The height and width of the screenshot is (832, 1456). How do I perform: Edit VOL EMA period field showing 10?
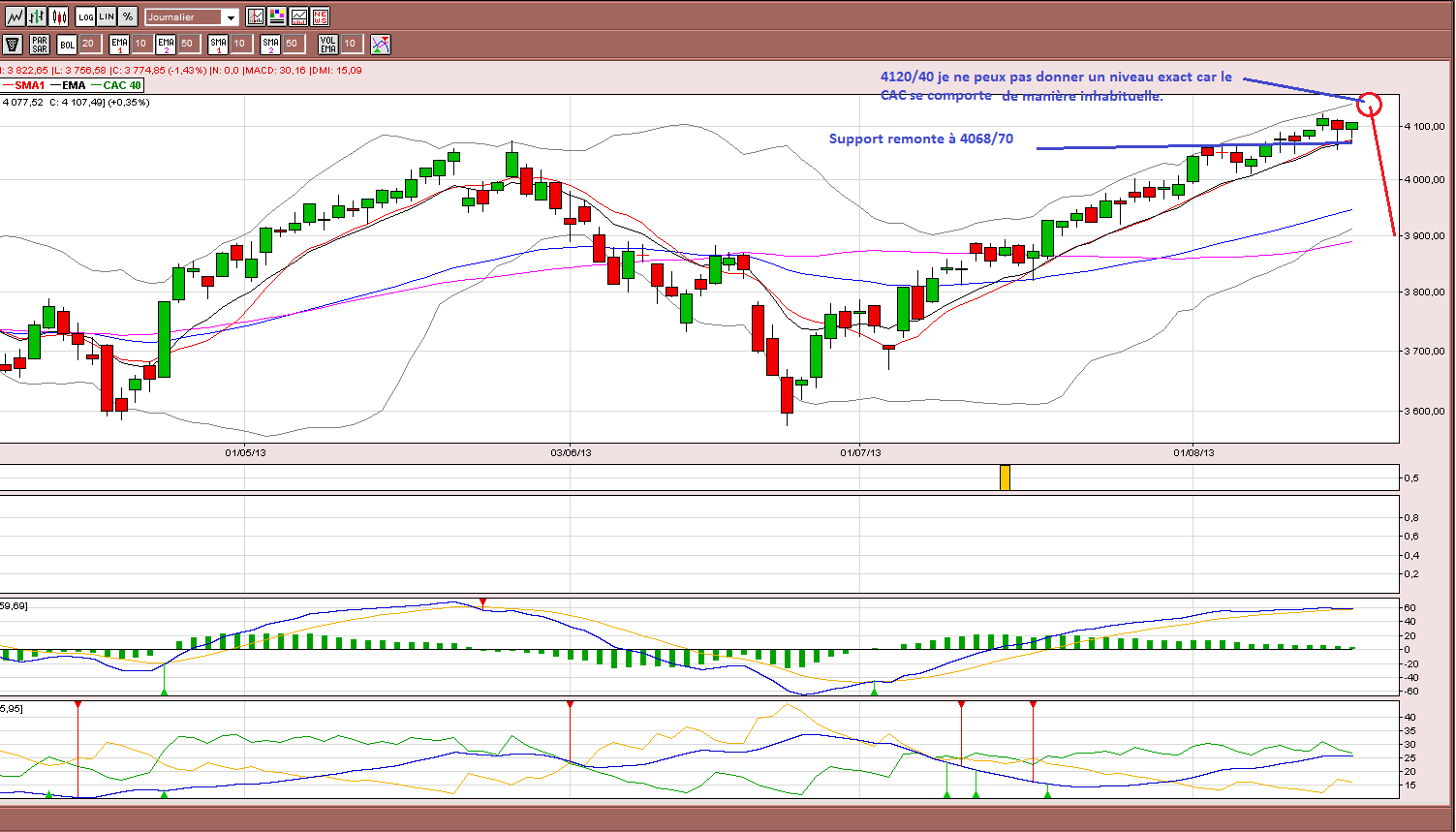(351, 44)
